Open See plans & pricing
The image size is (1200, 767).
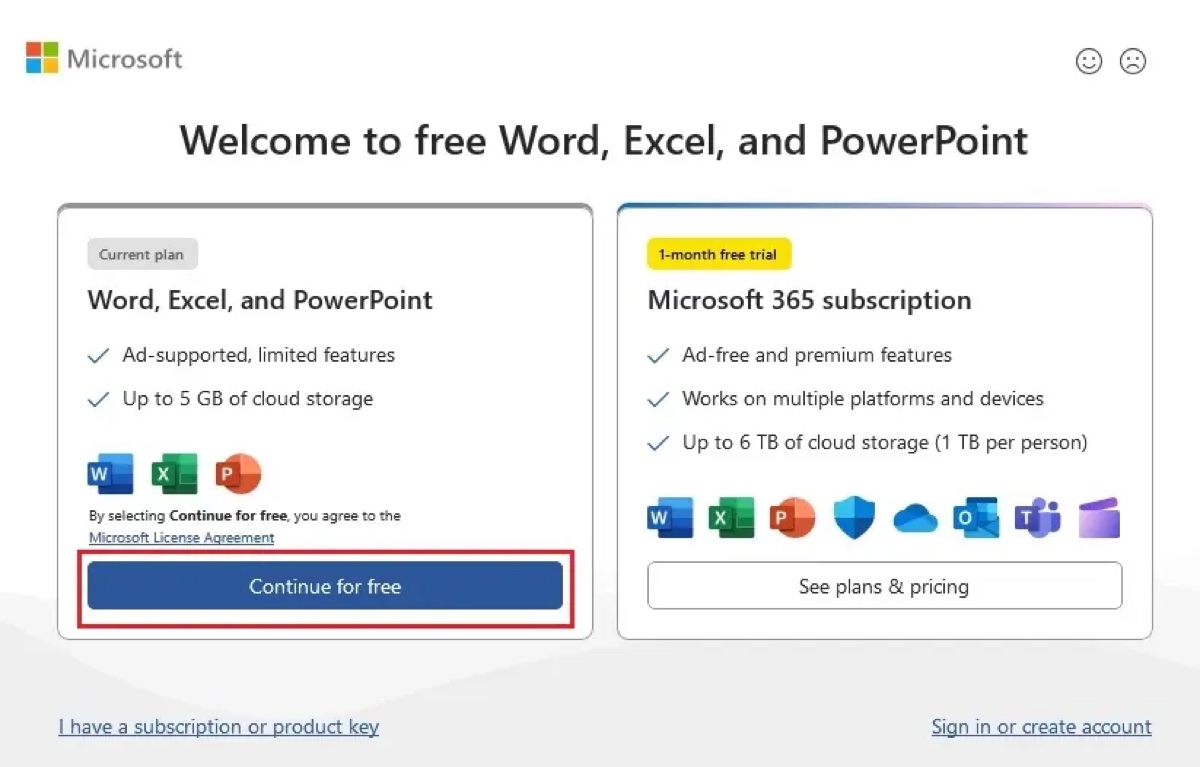(x=884, y=586)
